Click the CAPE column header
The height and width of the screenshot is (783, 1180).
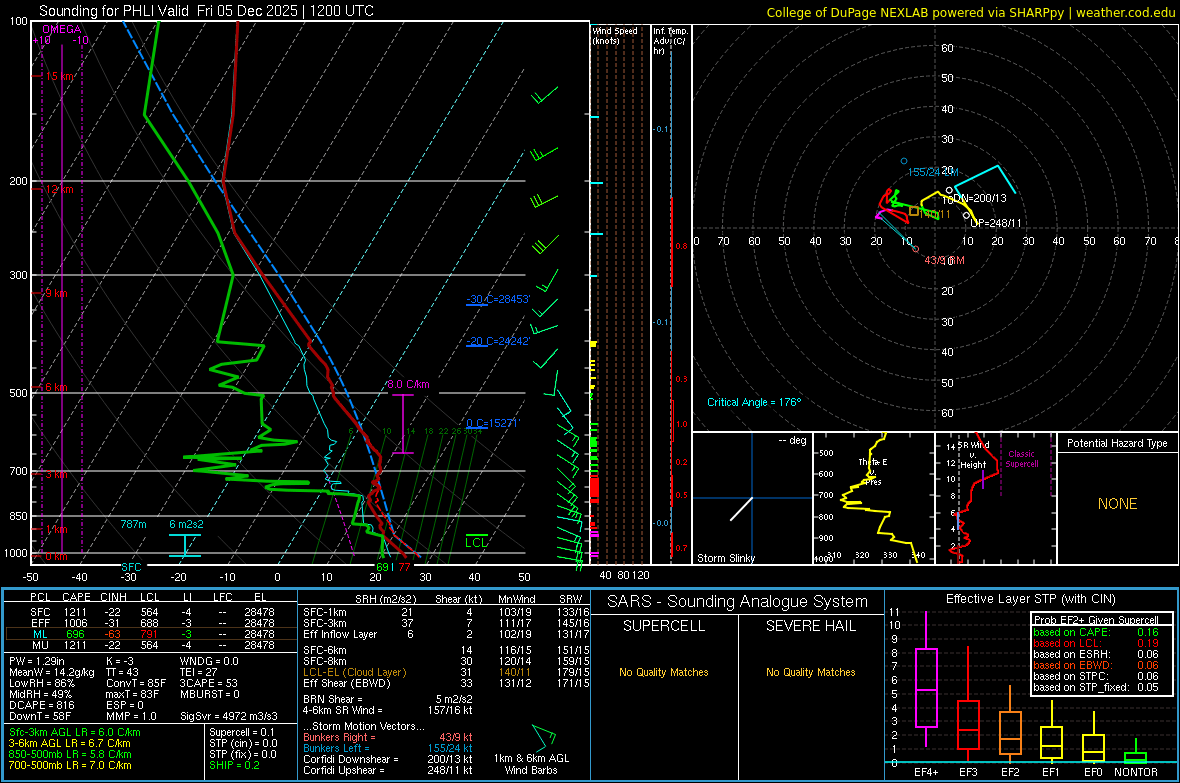(x=76, y=597)
